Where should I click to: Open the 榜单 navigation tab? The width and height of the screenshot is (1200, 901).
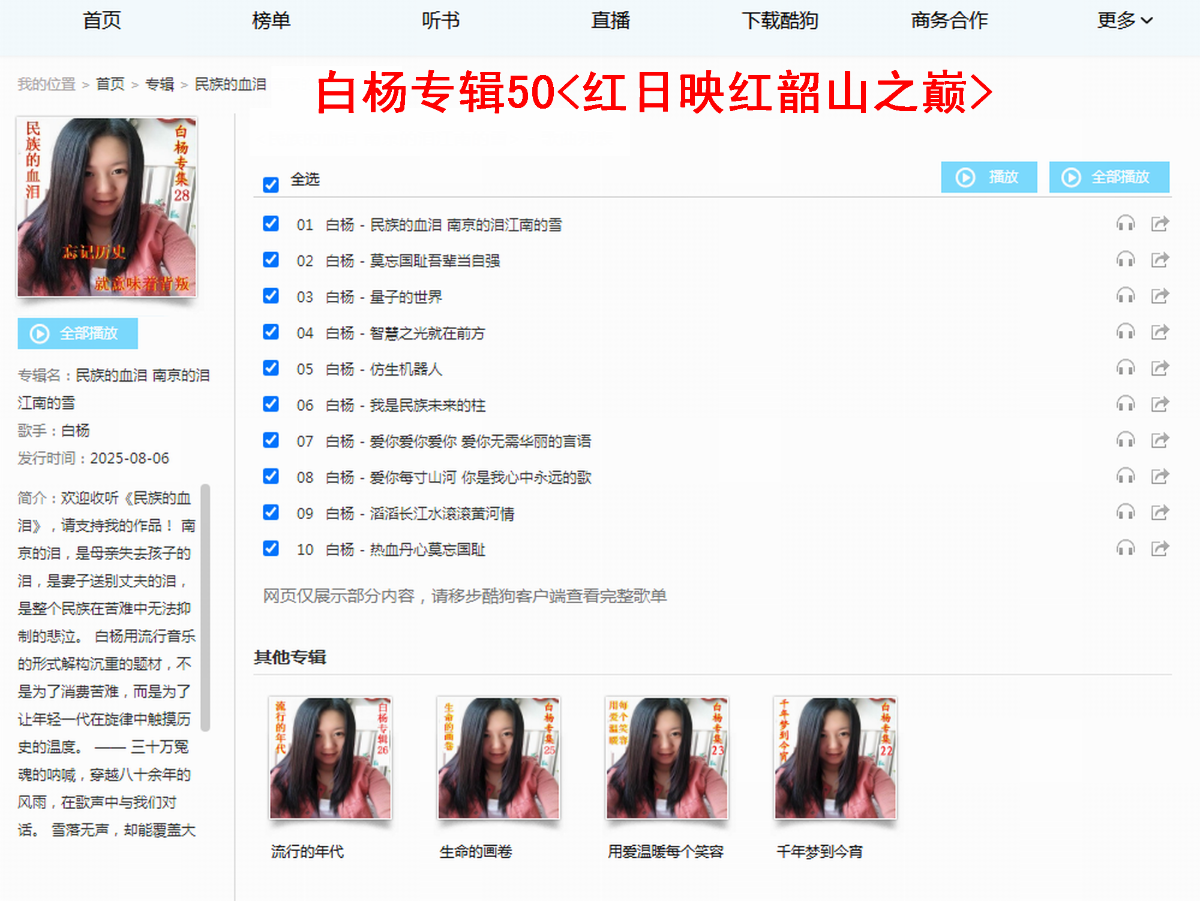tap(271, 20)
